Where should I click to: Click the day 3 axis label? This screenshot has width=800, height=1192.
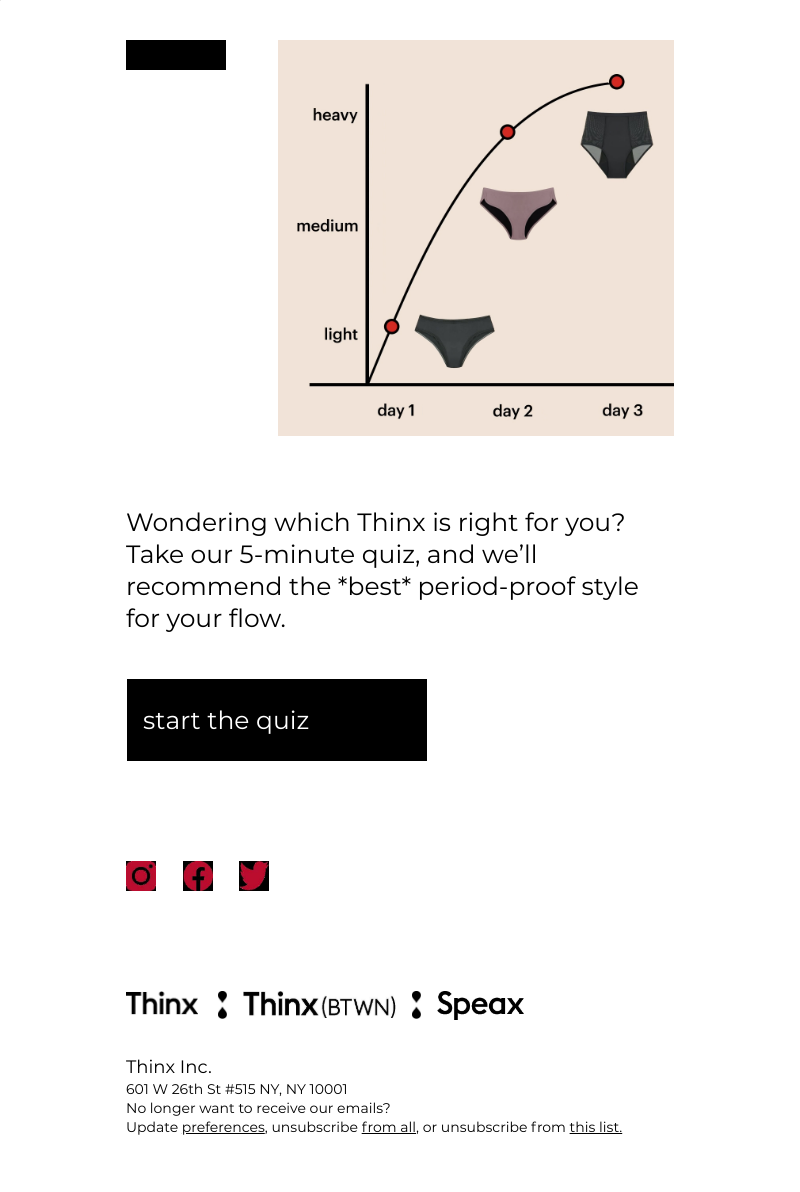pyautogui.click(x=622, y=410)
